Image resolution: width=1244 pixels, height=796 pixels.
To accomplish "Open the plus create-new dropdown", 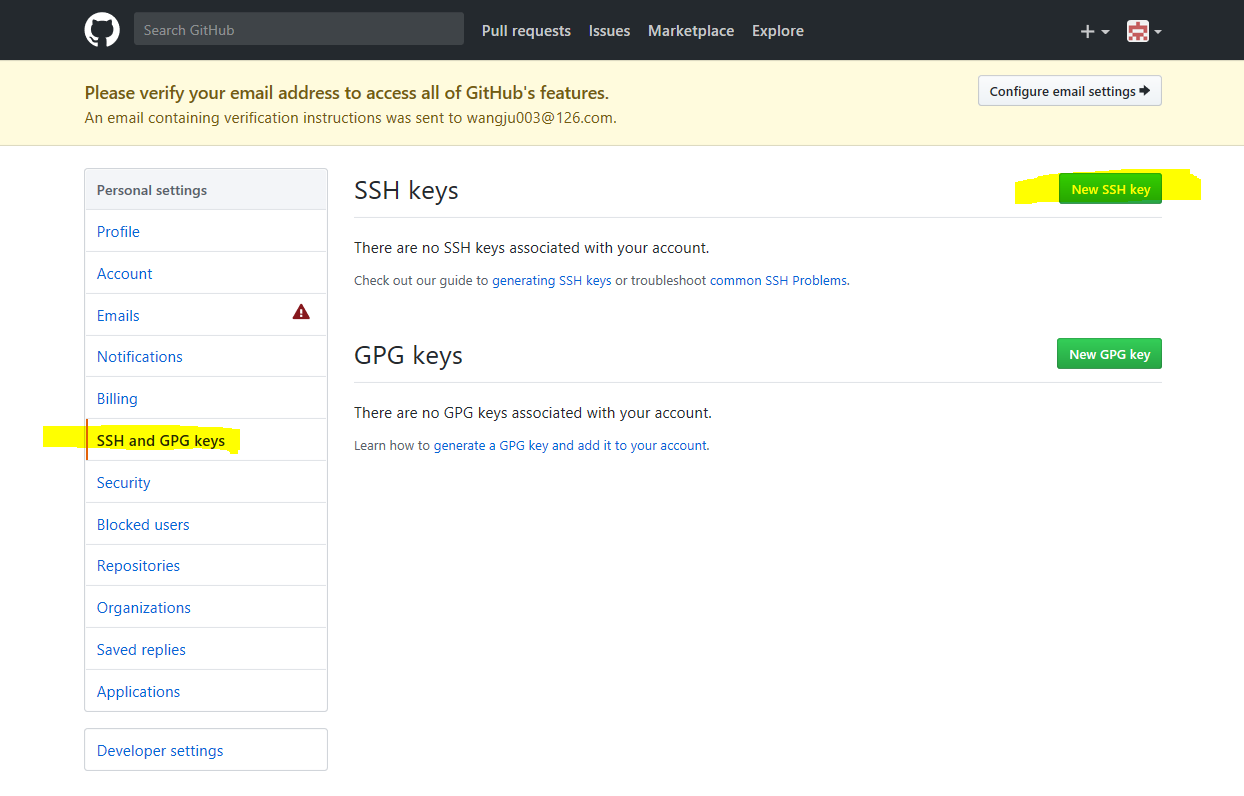I will pos(1095,31).
